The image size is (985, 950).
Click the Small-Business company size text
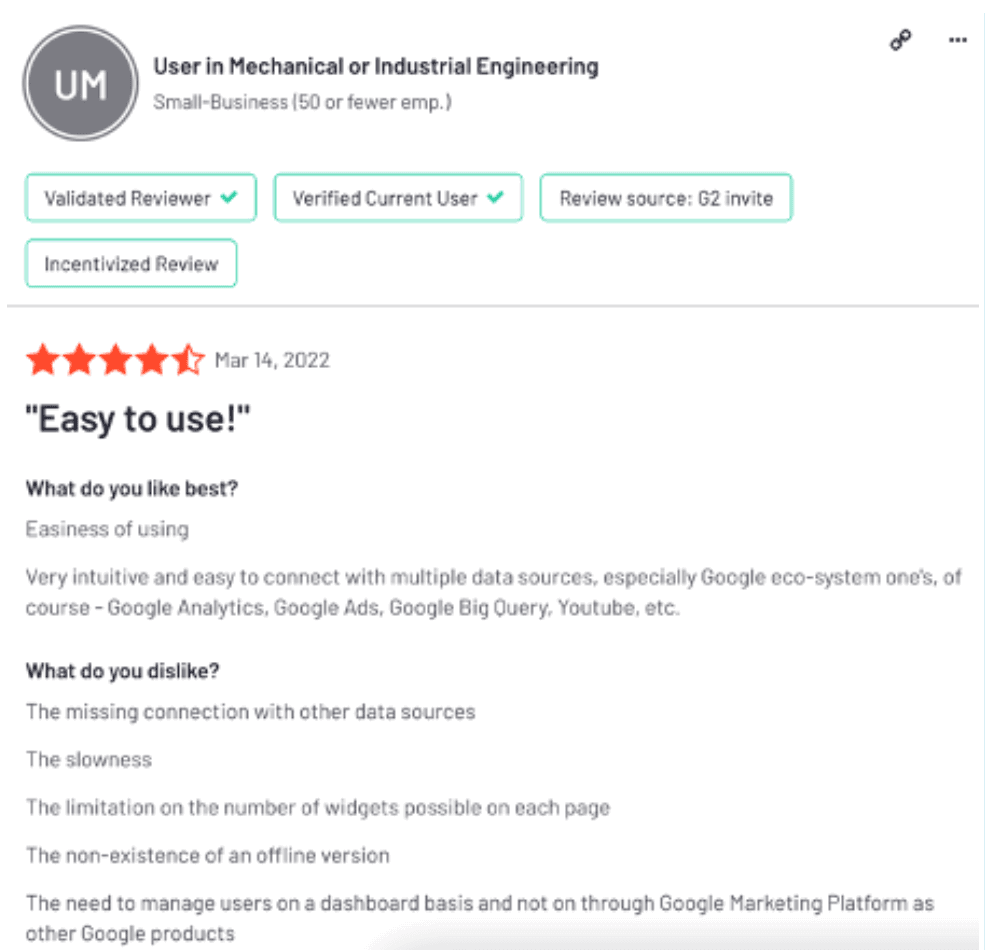[302, 102]
